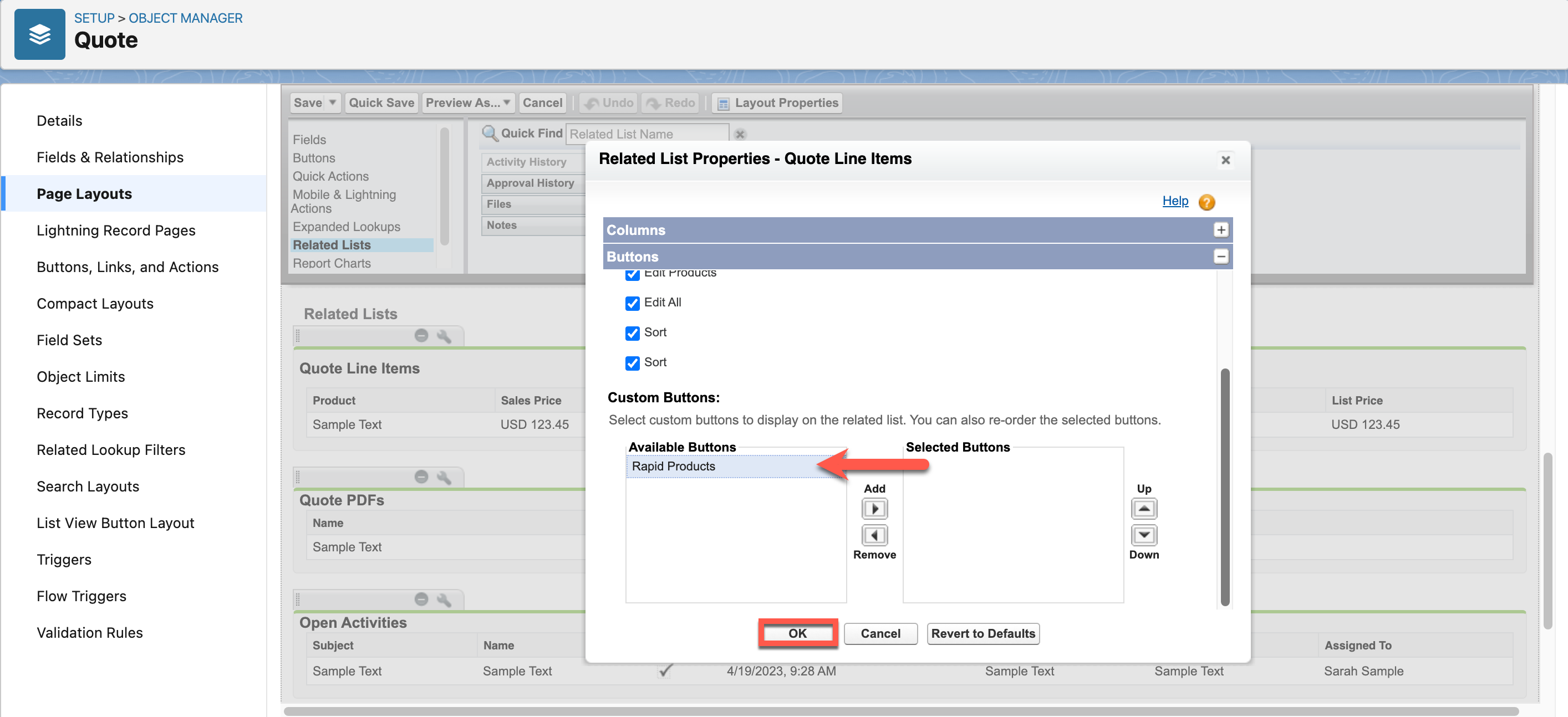The image size is (1568, 717).
Task: Click the wrench icon above Quote Line Items
Action: (444, 336)
